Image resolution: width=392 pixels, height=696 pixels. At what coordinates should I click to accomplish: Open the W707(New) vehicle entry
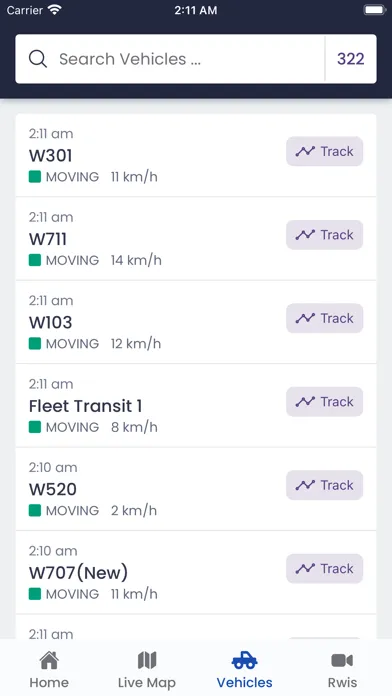pyautogui.click(x=196, y=573)
